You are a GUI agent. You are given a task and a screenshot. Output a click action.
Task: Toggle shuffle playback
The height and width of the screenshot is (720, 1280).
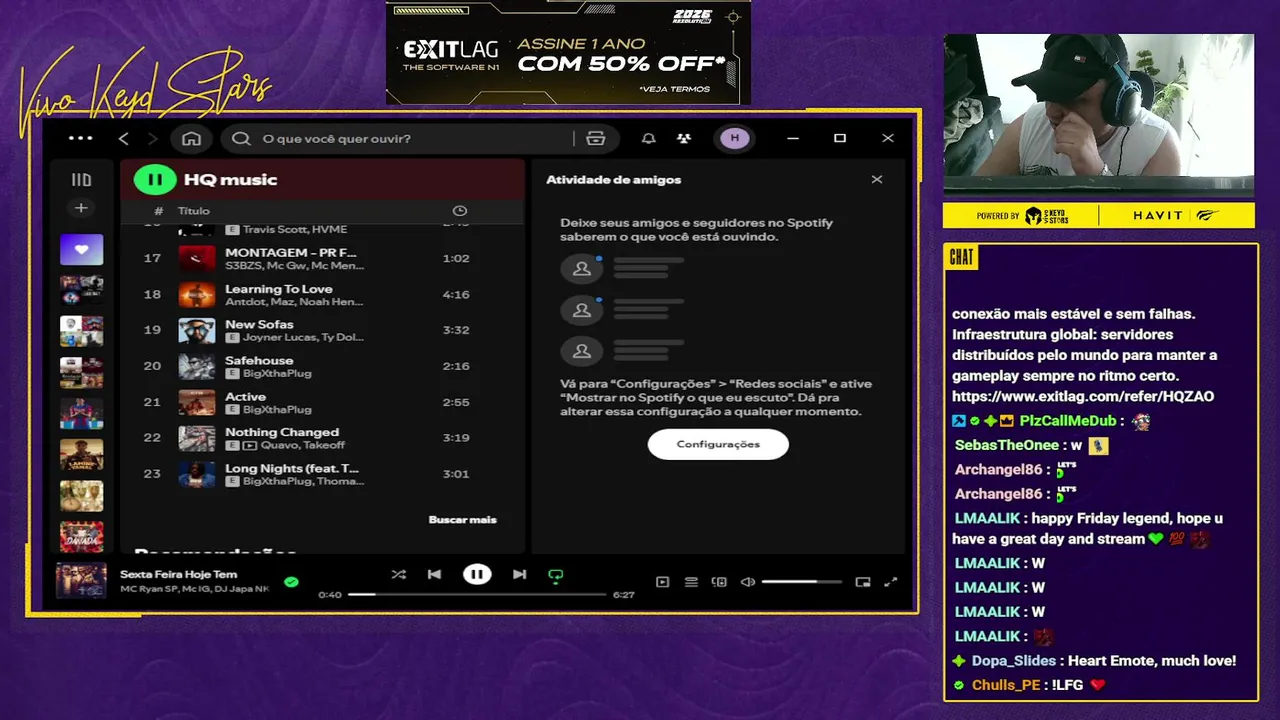(x=398, y=574)
